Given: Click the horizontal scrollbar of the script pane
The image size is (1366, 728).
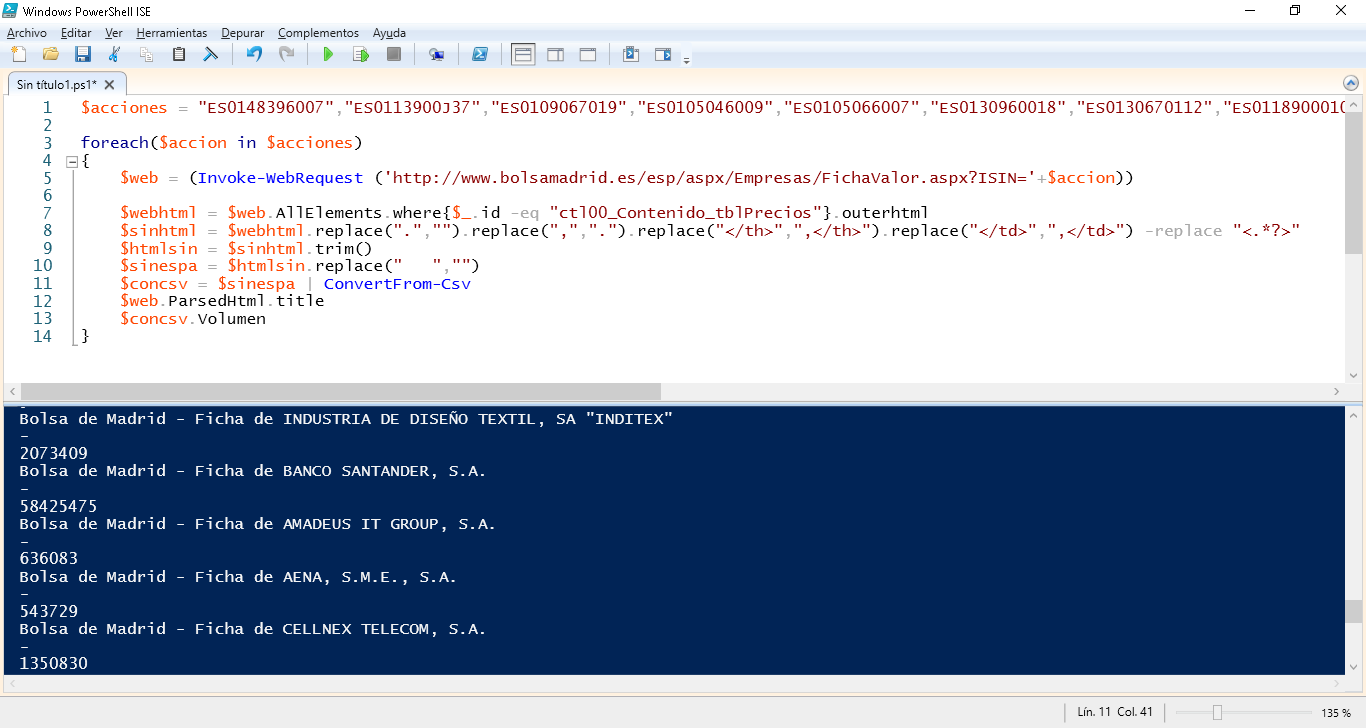Looking at the screenshot, I should [340, 392].
